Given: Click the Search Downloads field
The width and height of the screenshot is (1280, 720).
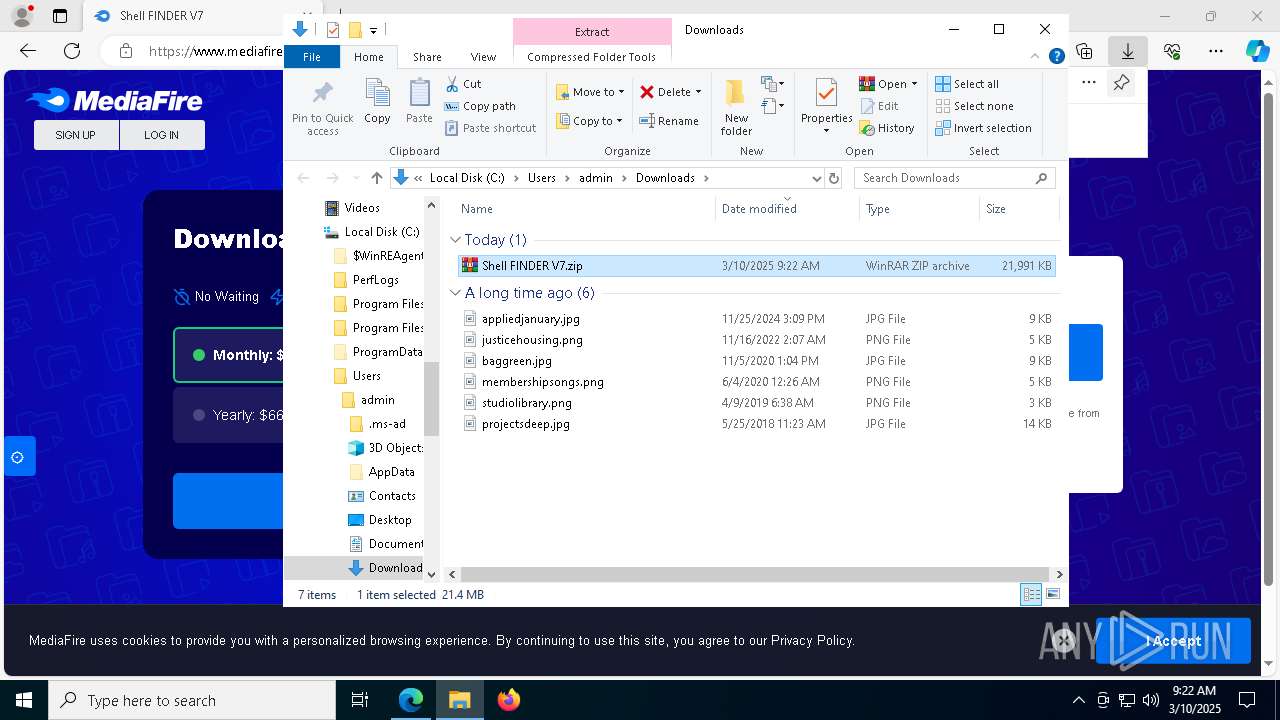Looking at the screenshot, I should (x=955, y=178).
